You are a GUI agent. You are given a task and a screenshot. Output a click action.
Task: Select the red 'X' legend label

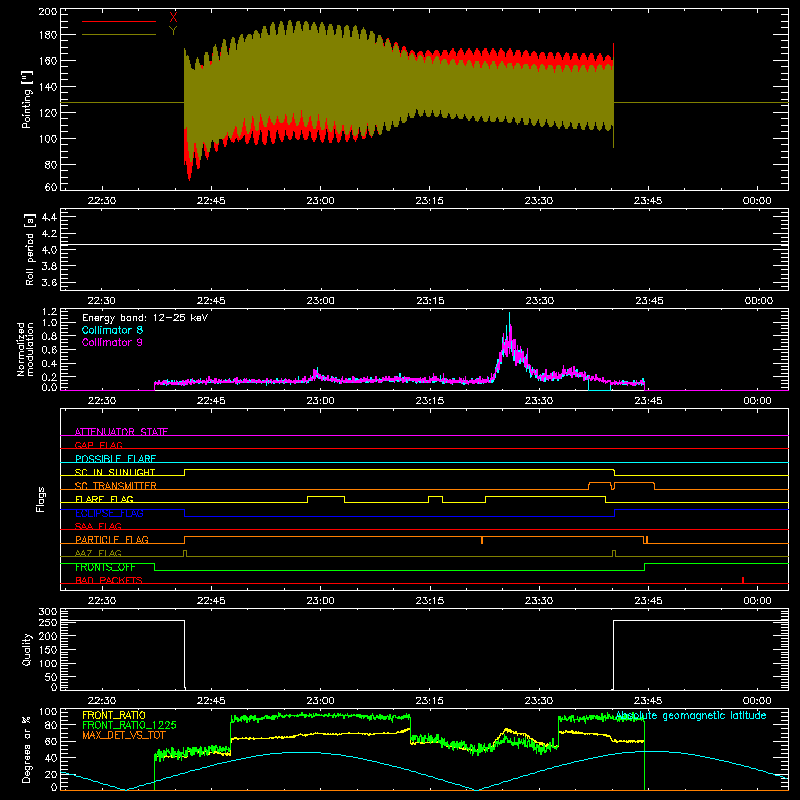[x=173, y=18]
